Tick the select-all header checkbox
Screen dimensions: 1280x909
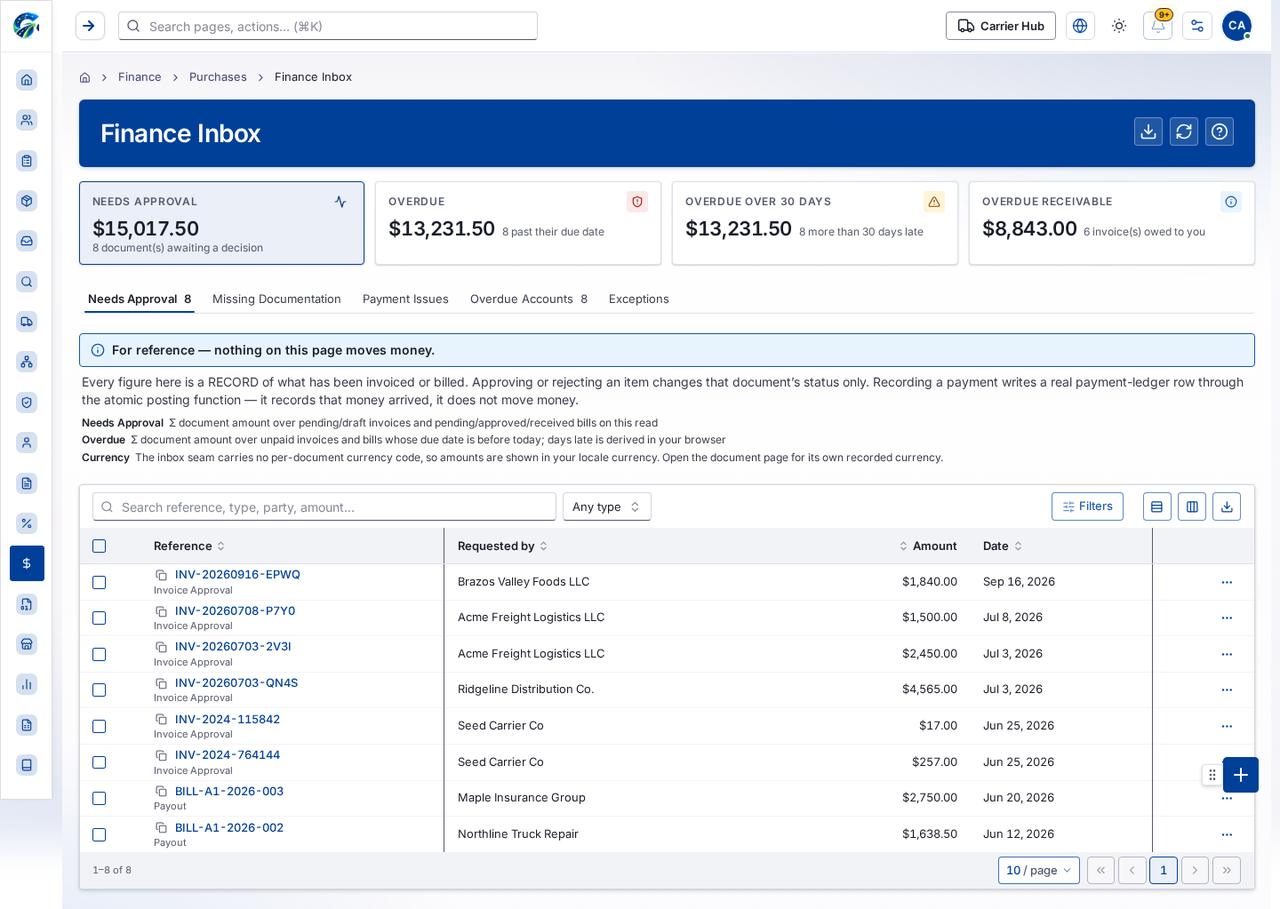(x=99, y=546)
